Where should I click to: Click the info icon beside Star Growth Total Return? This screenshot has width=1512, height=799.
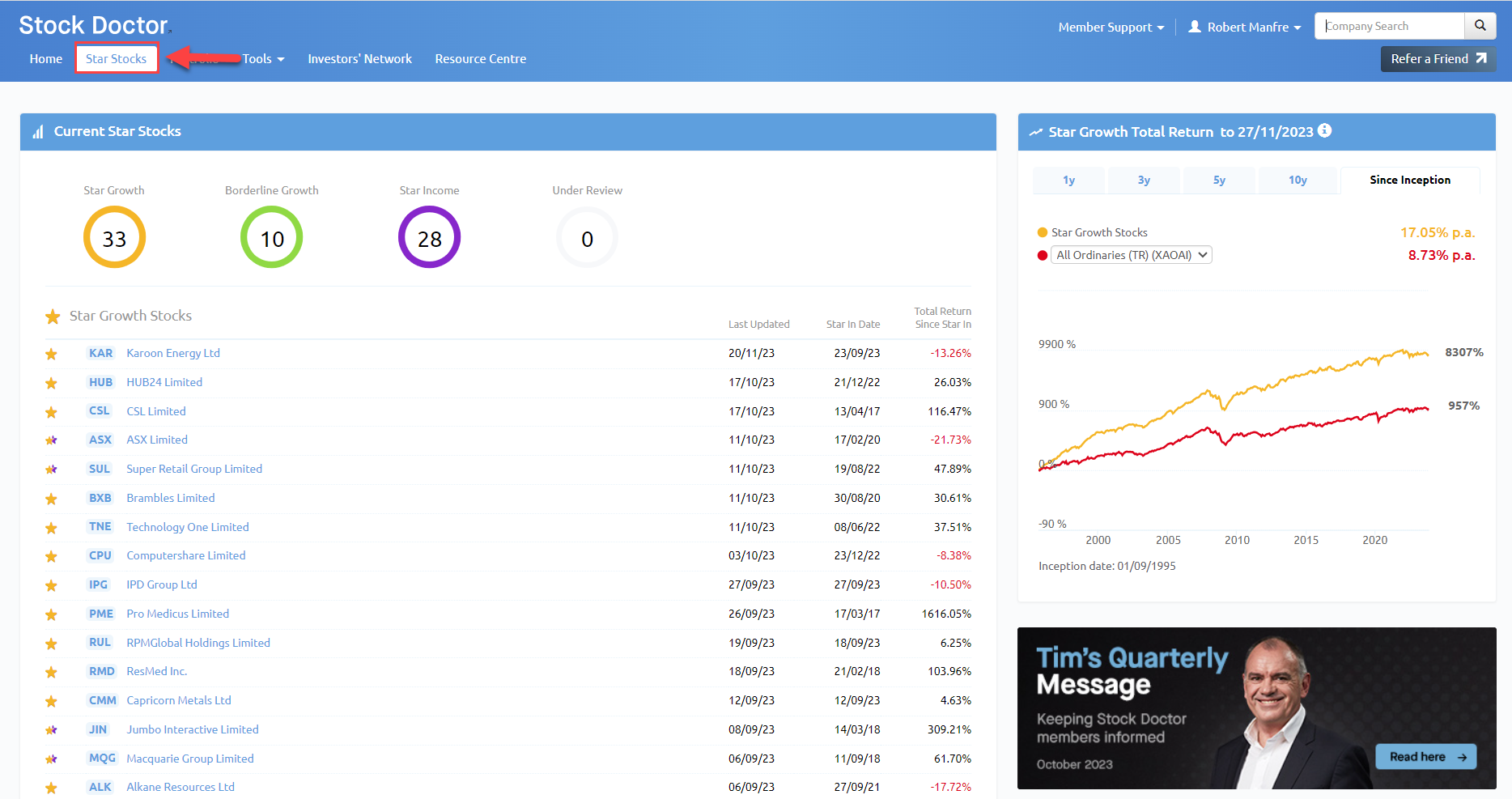1324,130
